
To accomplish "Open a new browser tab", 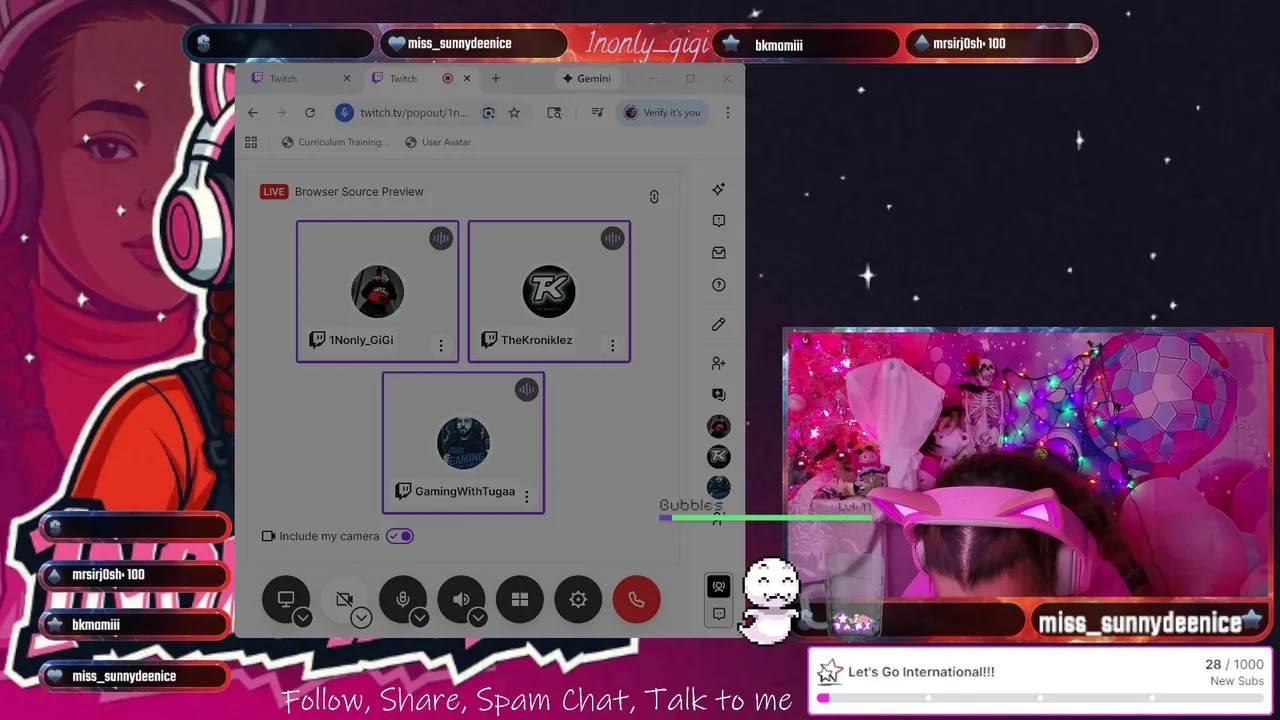I will click(x=495, y=78).
